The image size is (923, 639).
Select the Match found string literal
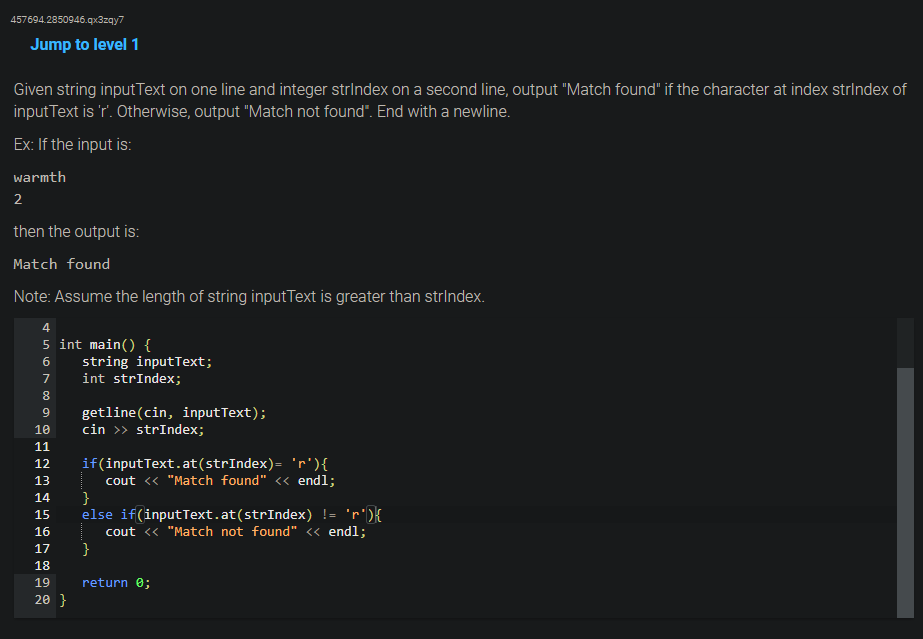tap(213, 480)
